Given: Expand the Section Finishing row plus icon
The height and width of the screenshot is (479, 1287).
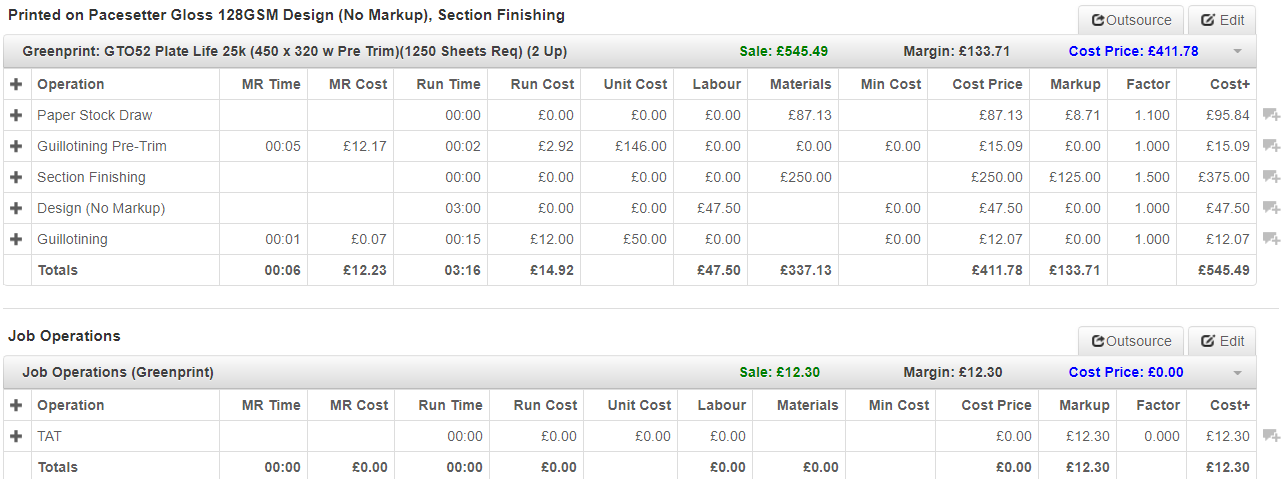Looking at the screenshot, I should coord(16,177).
